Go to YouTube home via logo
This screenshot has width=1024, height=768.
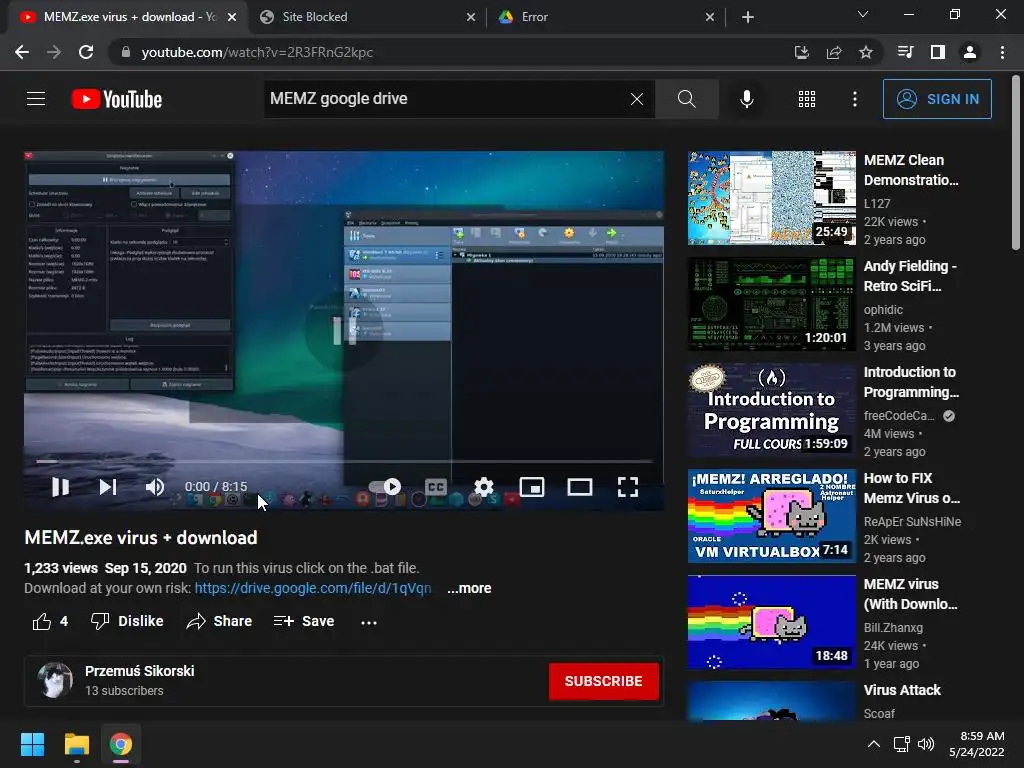coord(117,99)
